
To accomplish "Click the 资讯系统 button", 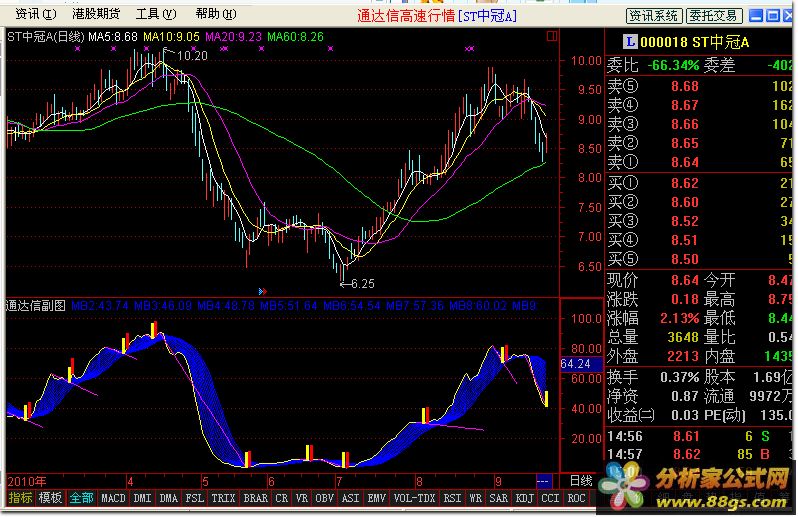I will pyautogui.click(x=653, y=16).
